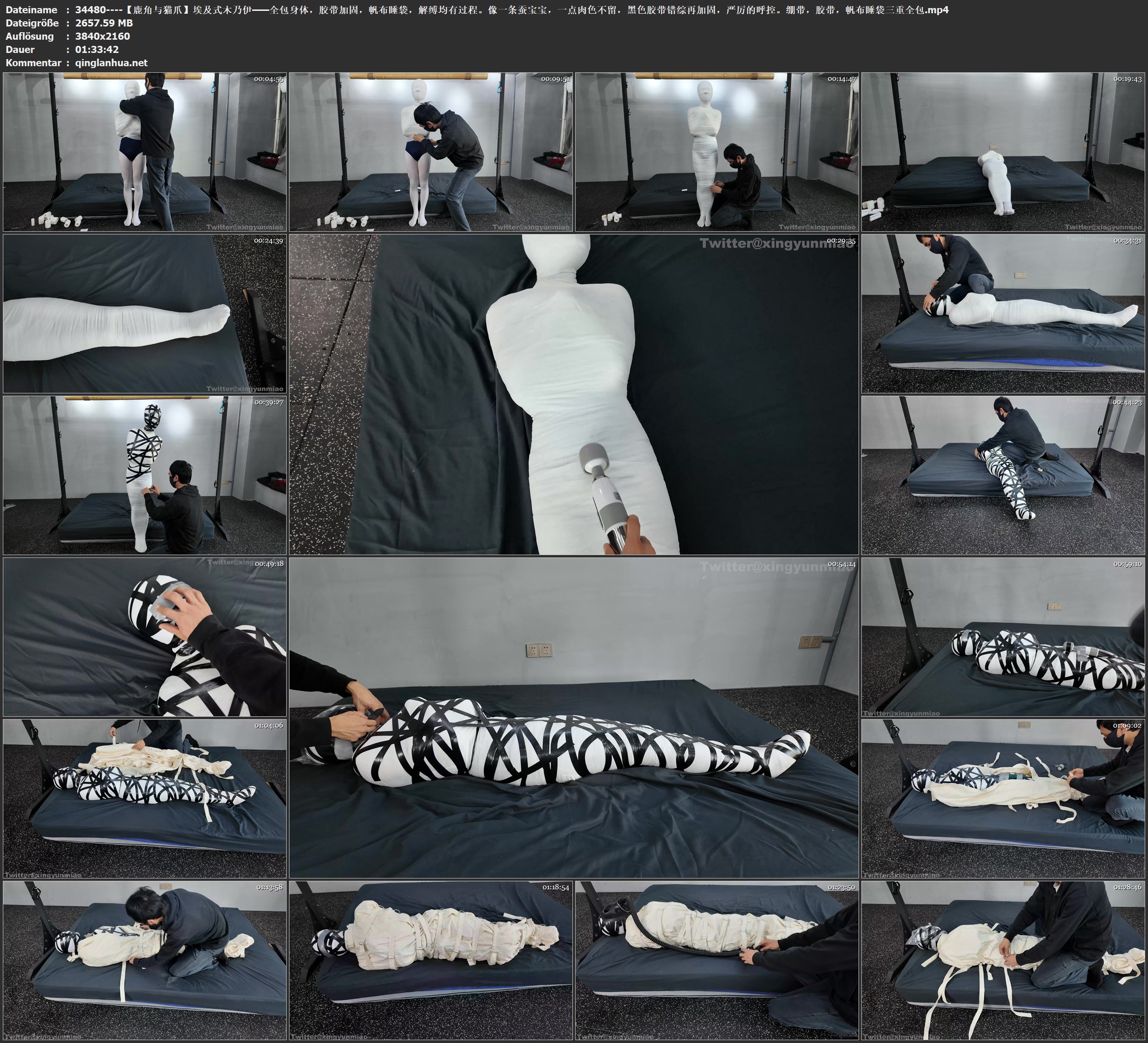Select the last thumbnail, 01:28:46
The height and width of the screenshot is (1043, 1148).
[1003, 960]
